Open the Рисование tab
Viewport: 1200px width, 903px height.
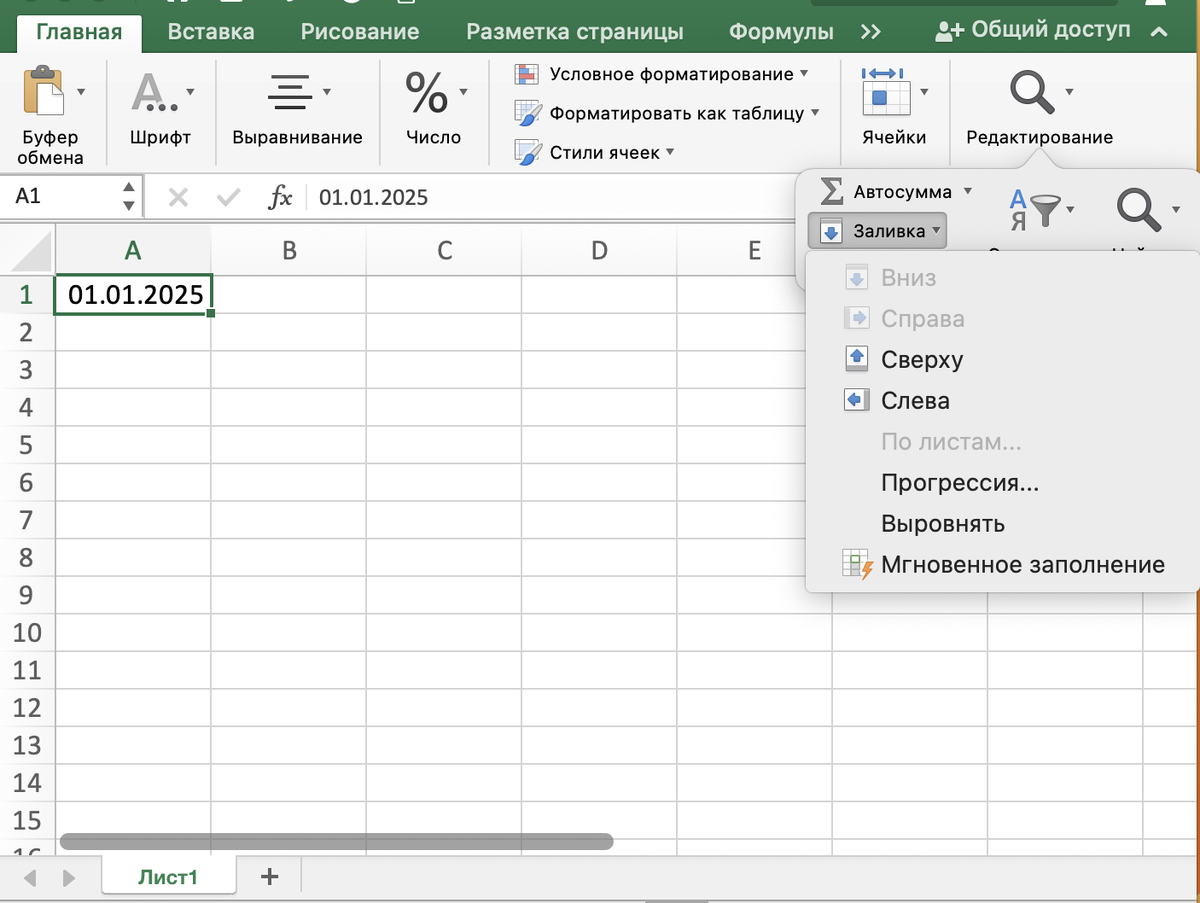(360, 31)
